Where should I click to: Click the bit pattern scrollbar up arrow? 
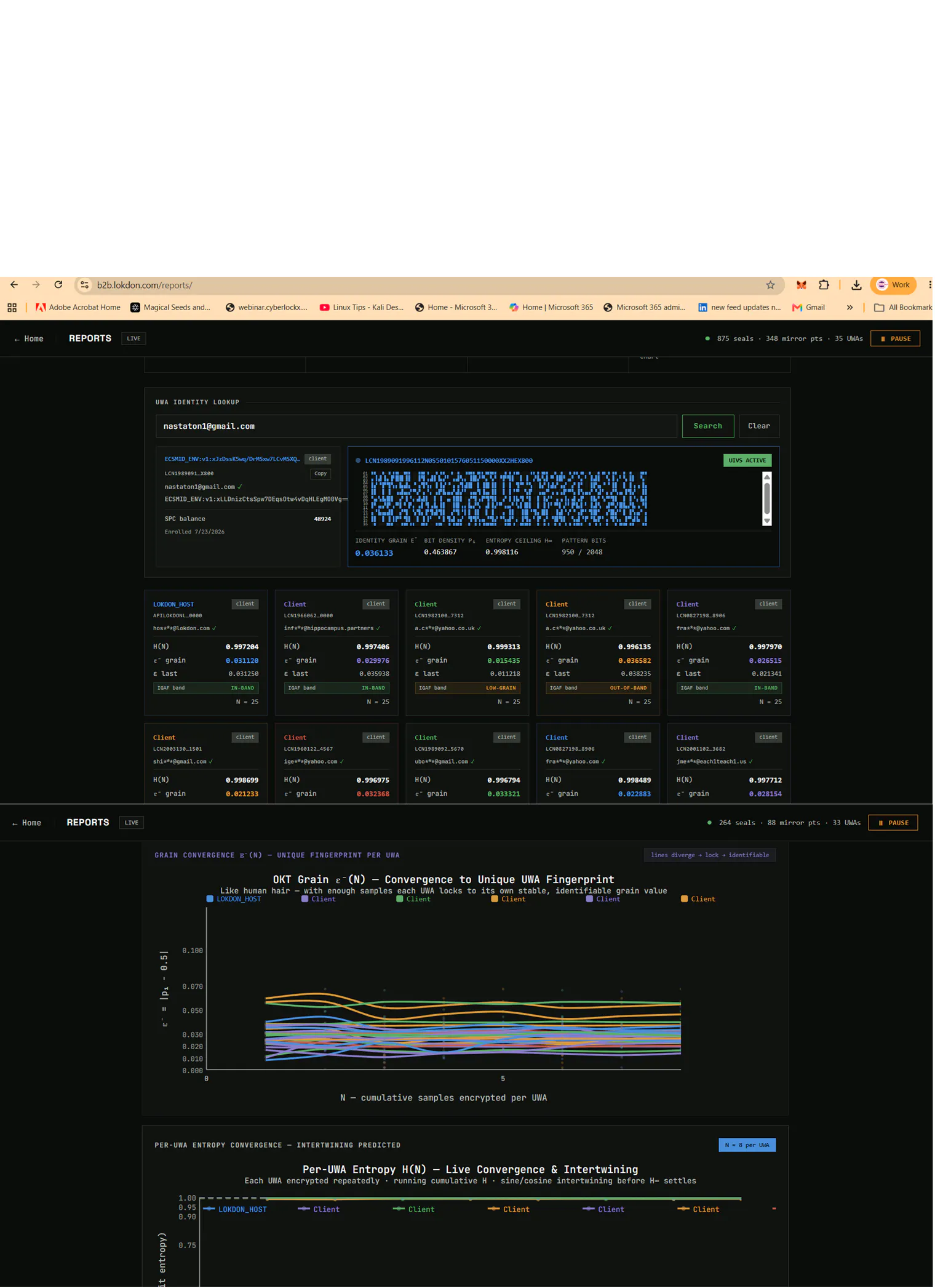click(x=768, y=478)
